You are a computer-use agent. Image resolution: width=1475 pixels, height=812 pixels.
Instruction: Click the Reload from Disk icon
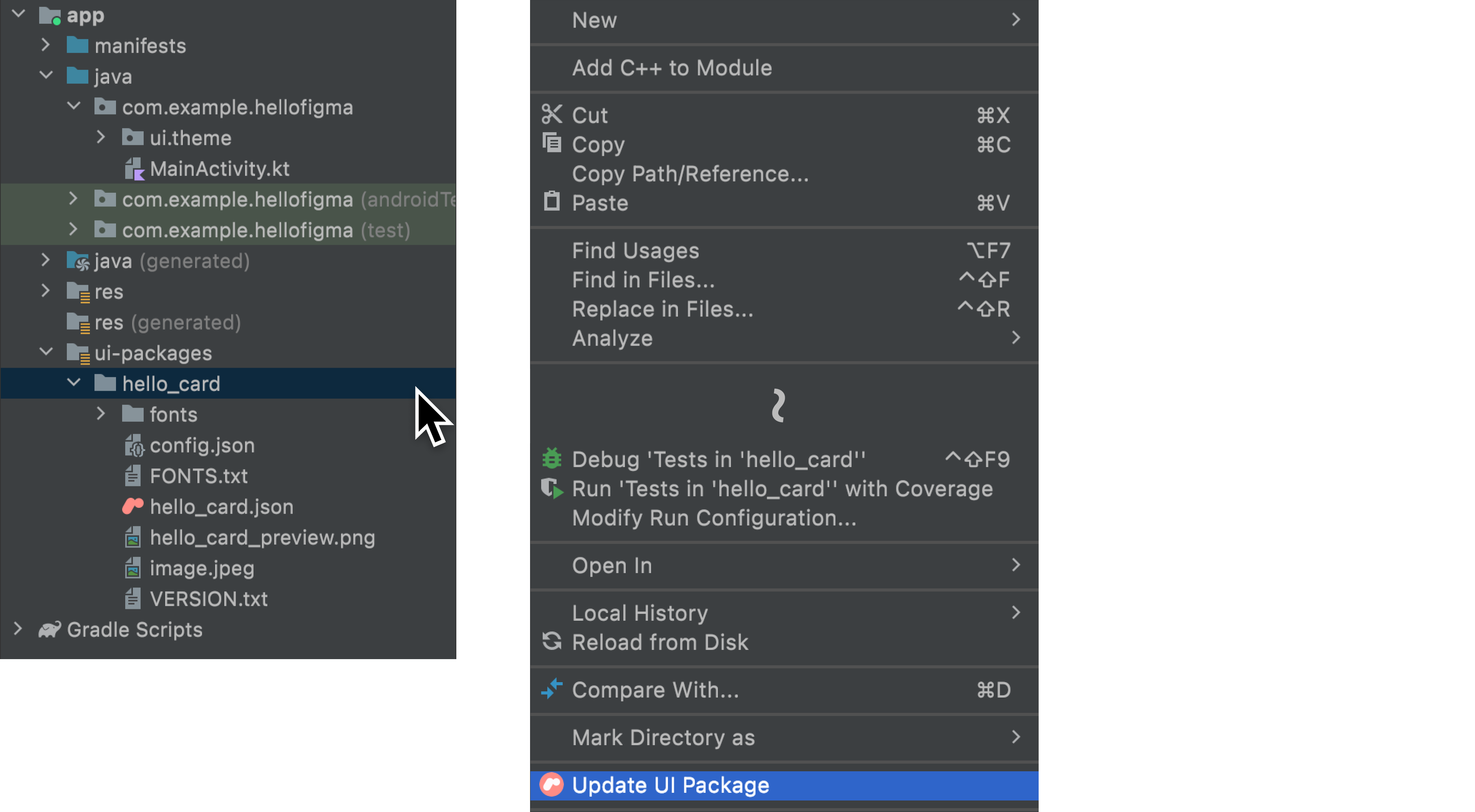click(x=554, y=641)
